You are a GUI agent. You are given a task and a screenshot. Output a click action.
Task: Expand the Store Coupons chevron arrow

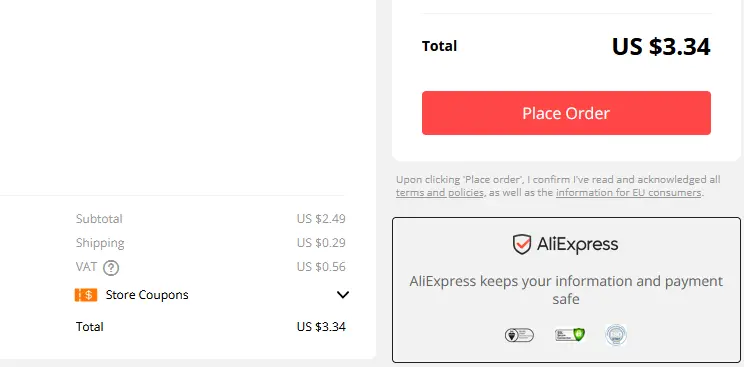point(343,295)
